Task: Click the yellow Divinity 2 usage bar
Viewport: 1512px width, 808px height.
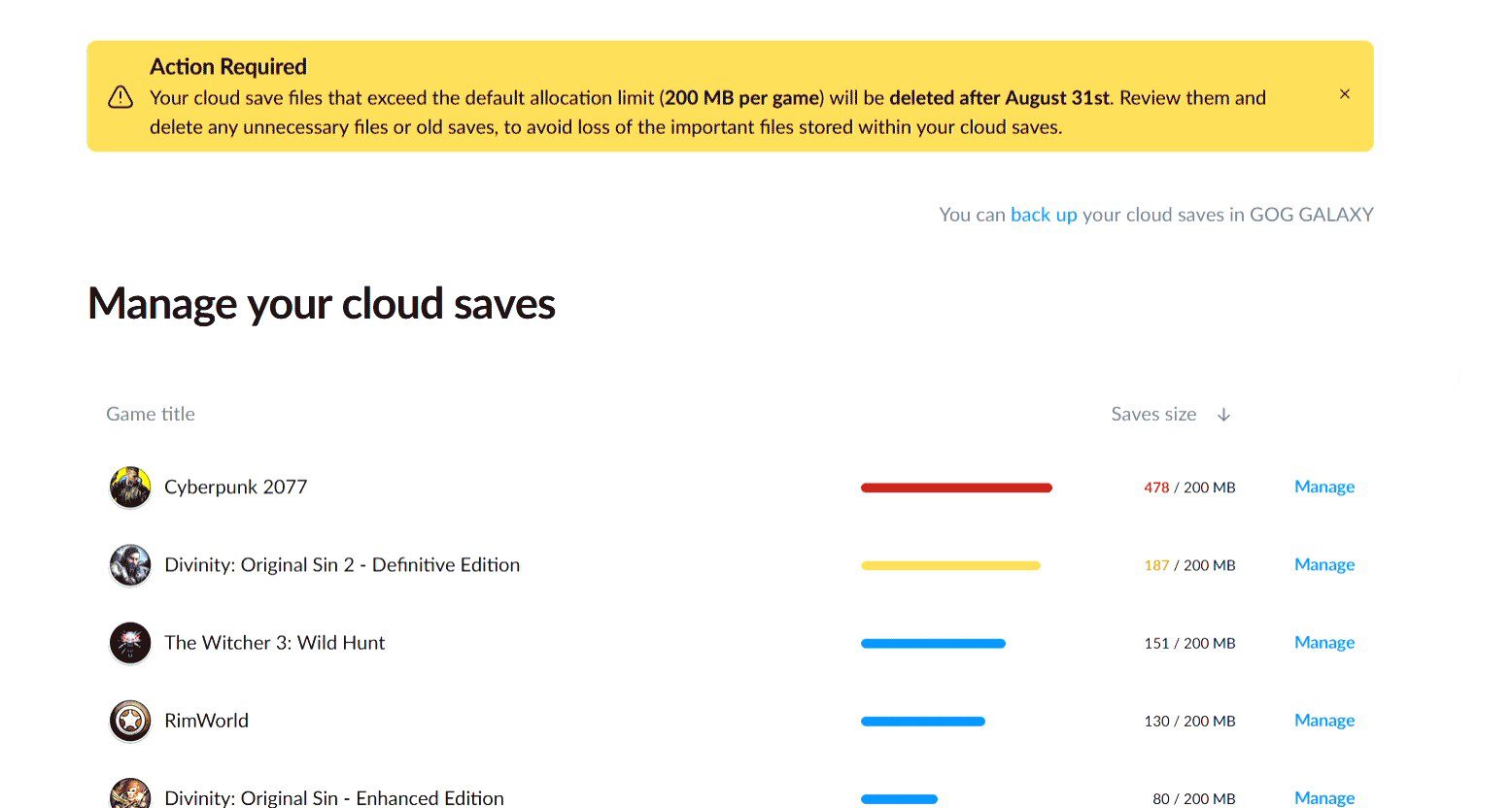Action: coord(950,565)
